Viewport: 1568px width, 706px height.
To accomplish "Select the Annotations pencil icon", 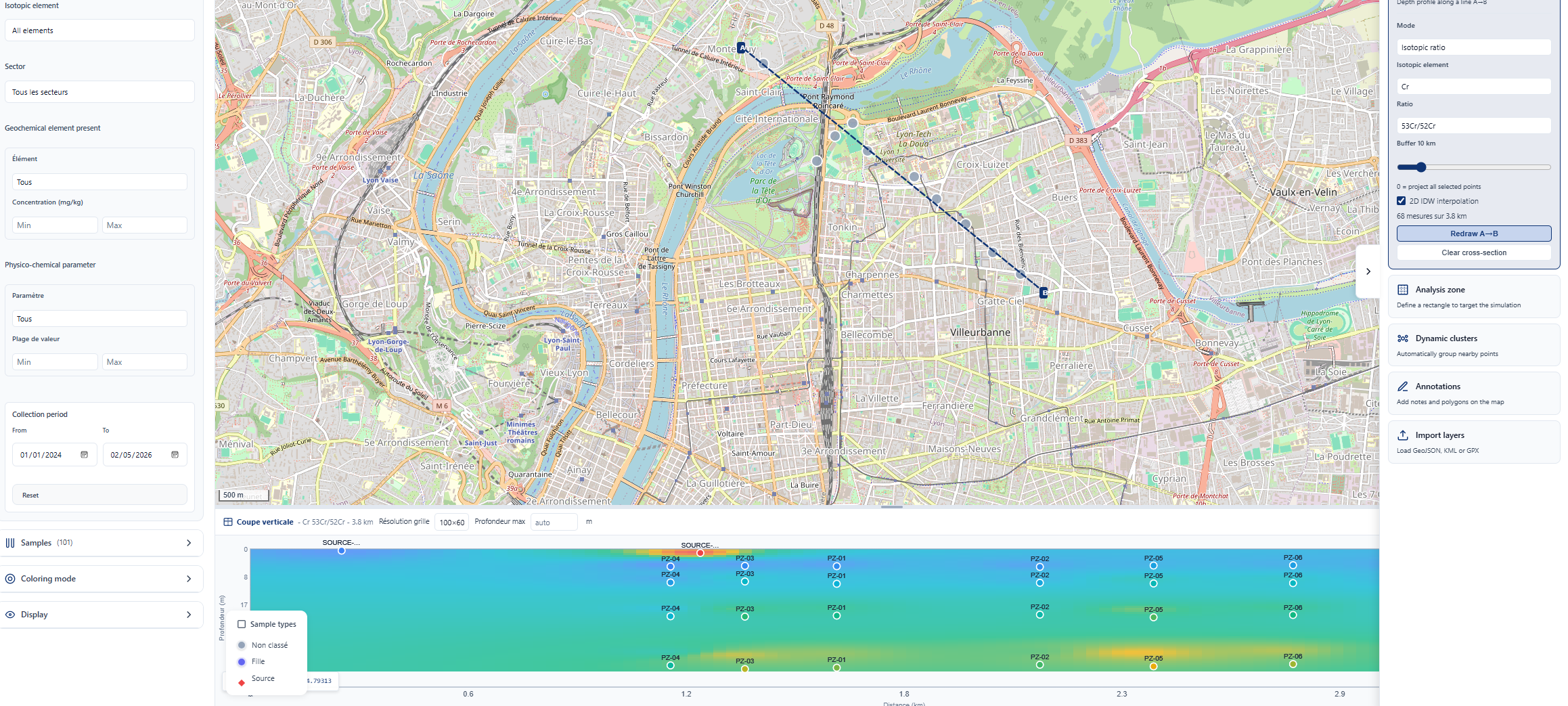I will [1403, 387].
